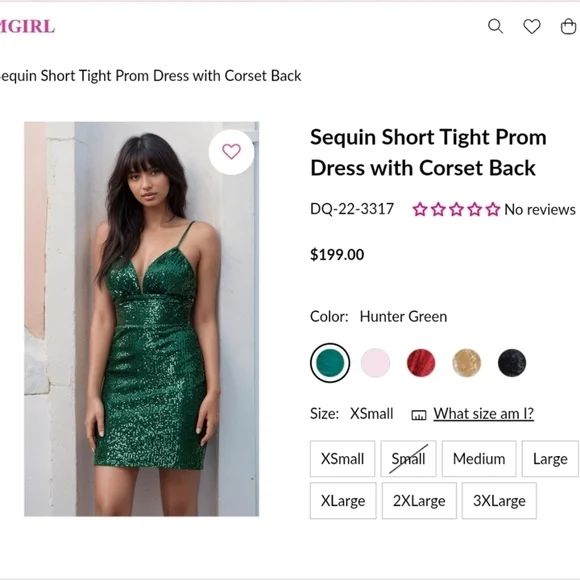Click the size chart ruler icon

pyautogui.click(x=419, y=415)
